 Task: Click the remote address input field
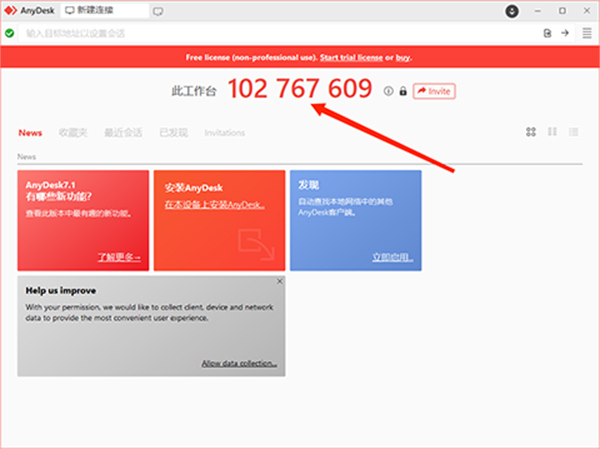pos(279,33)
